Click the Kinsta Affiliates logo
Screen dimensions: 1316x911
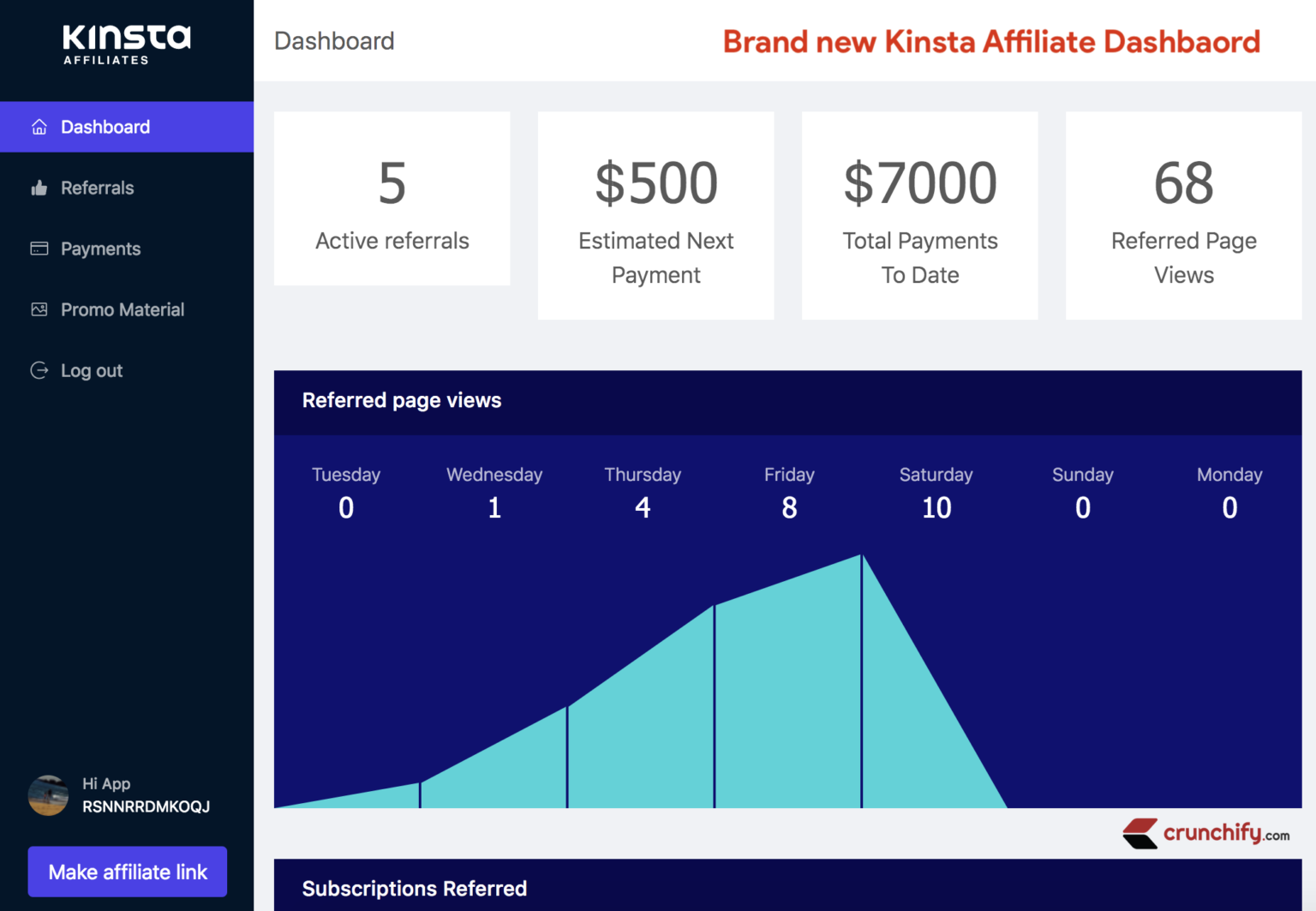(125, 45)
